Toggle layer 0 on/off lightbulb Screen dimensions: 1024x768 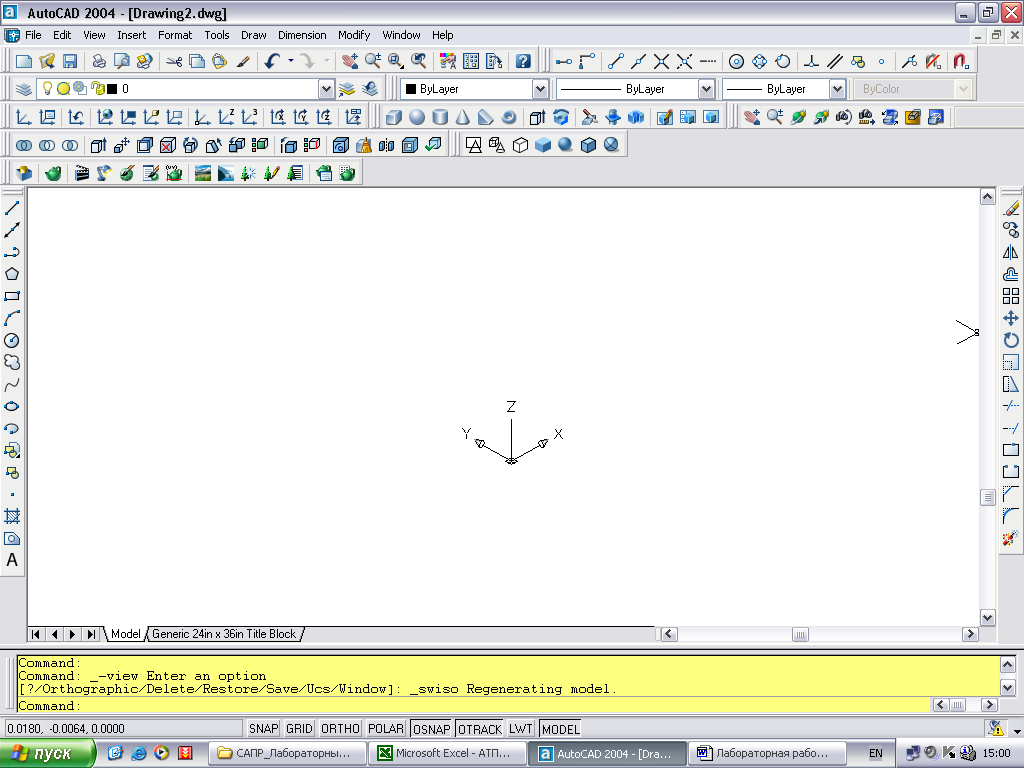click(x=47, y=88)
